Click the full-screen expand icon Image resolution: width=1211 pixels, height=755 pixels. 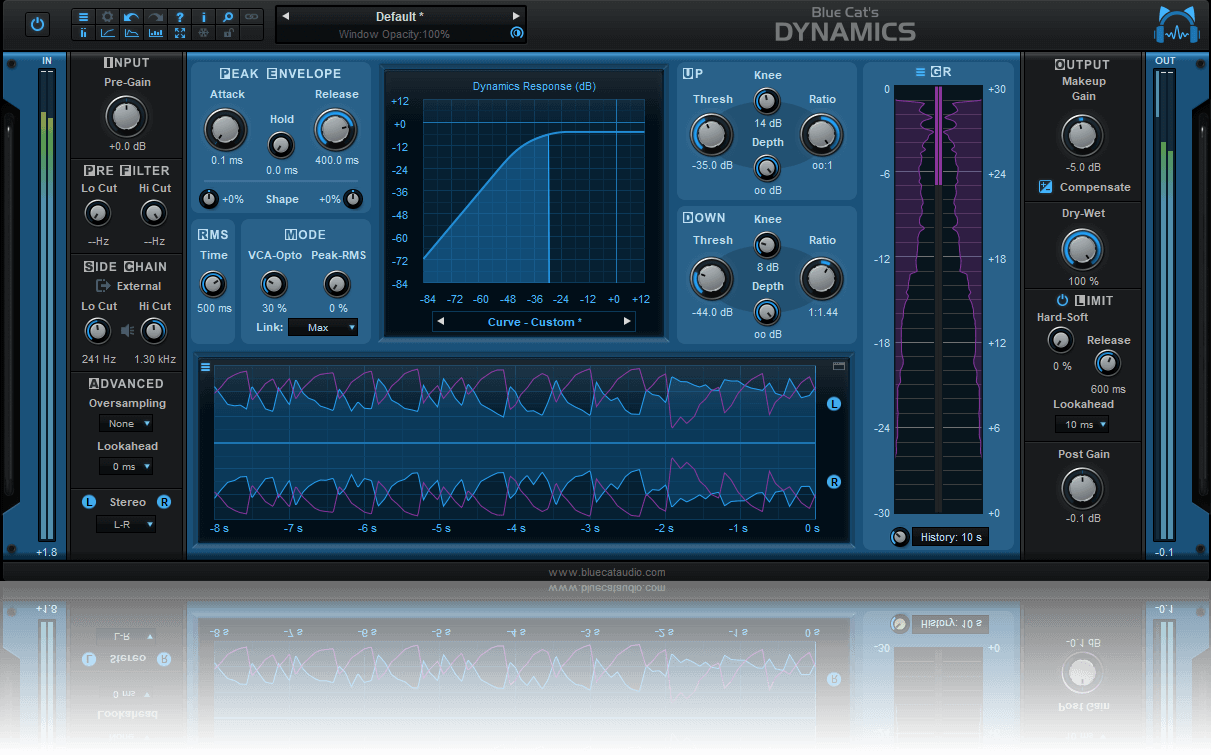pos(179,33)
